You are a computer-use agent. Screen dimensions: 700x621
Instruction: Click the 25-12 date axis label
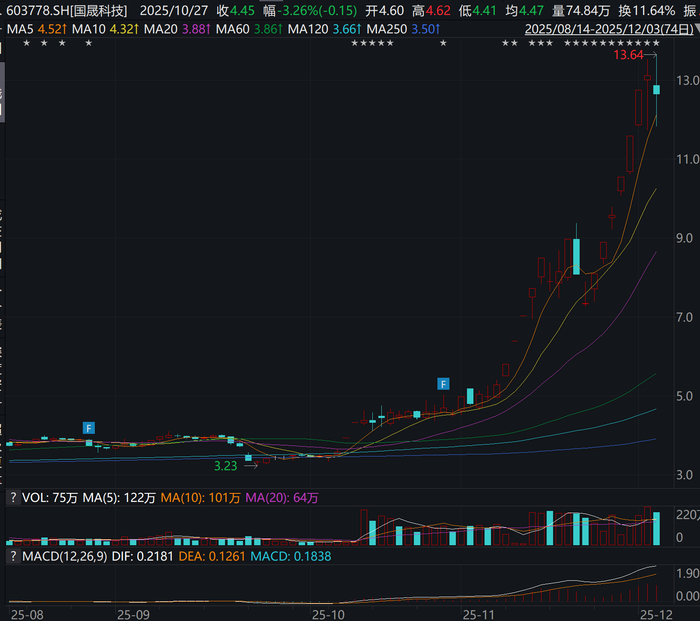[656, 614]
